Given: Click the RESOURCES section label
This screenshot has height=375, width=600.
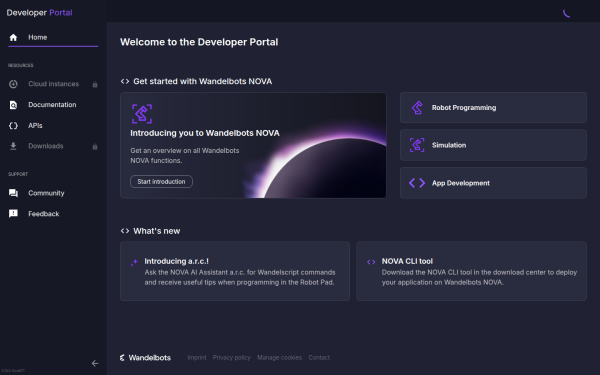Looking at the screenshot, I should click(21, 65).
